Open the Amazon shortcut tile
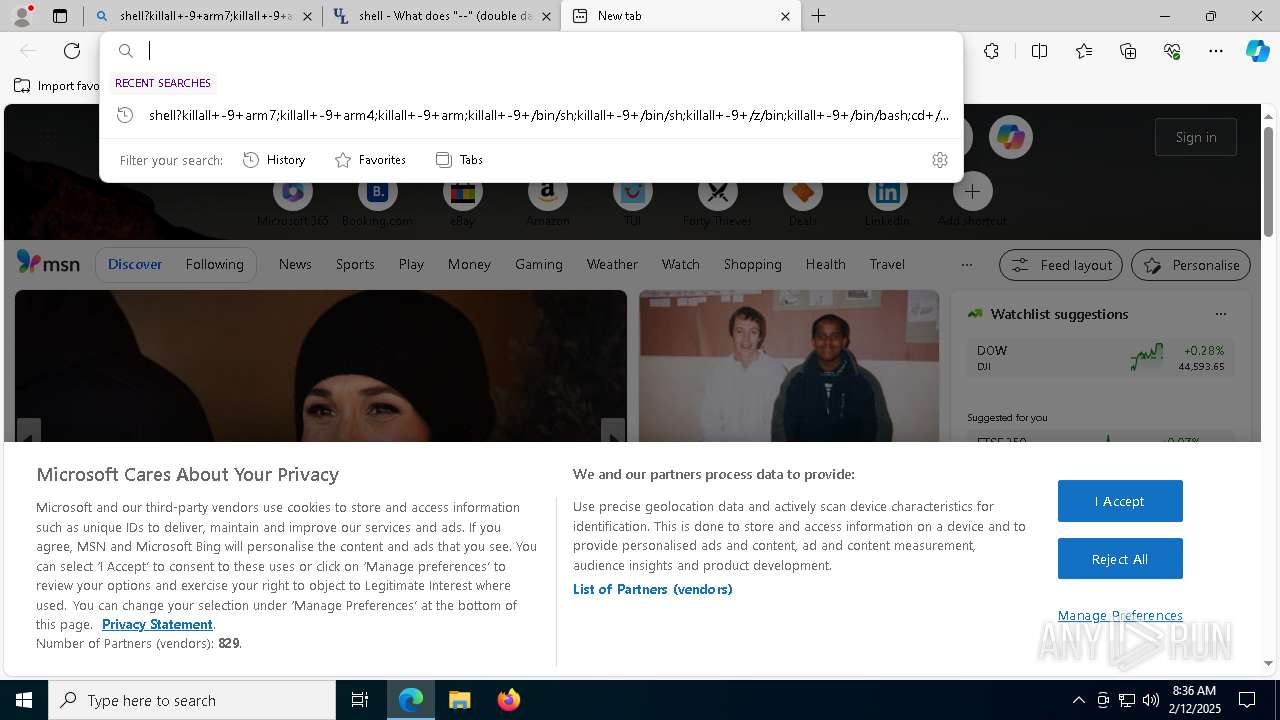 (x=547, y=191)
